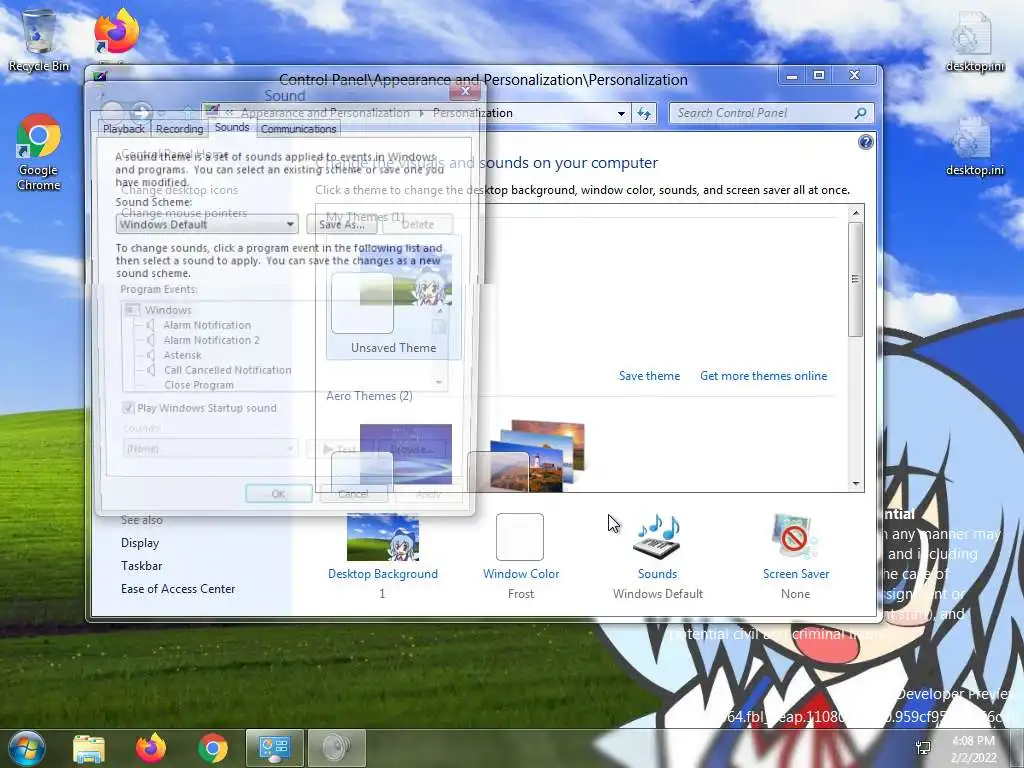Select Alarm Notification 2 program event
Screen dimensions: 1024x768
(x=211, y=340)
